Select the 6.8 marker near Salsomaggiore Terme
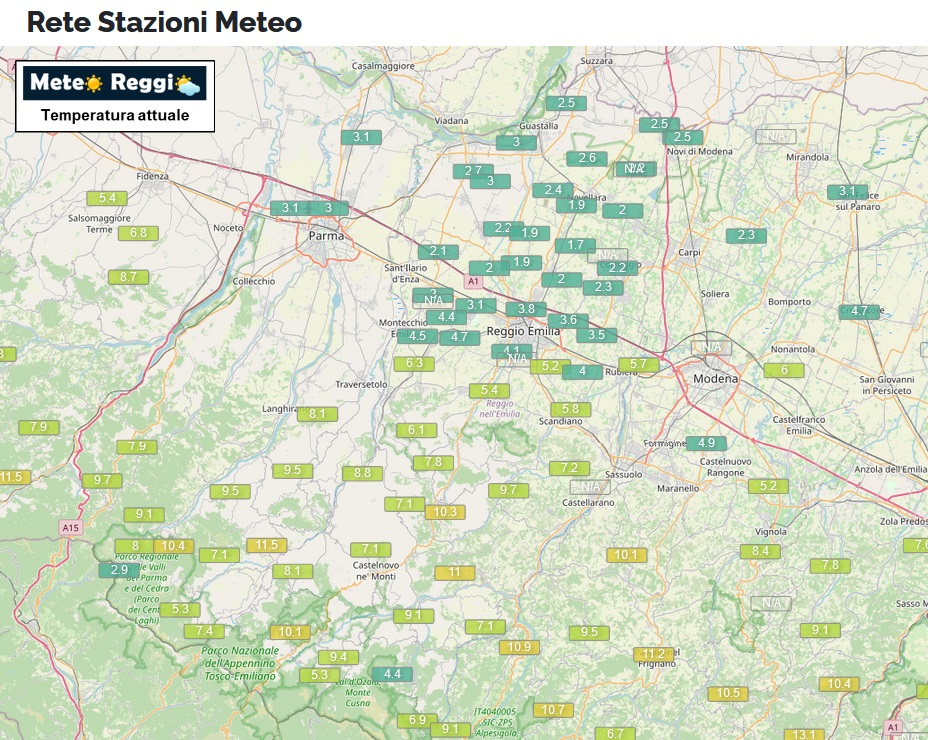928x740 pixels. (138, 233)
